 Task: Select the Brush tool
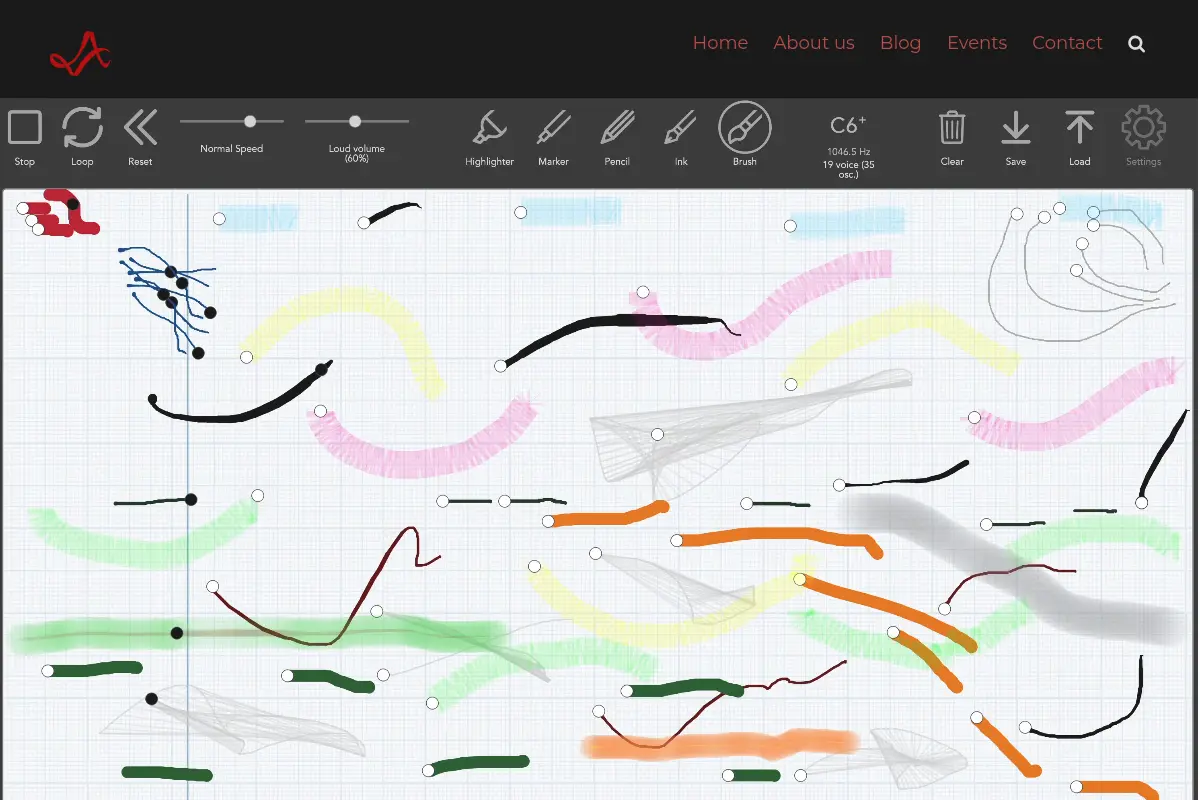(x=745, y=128)
